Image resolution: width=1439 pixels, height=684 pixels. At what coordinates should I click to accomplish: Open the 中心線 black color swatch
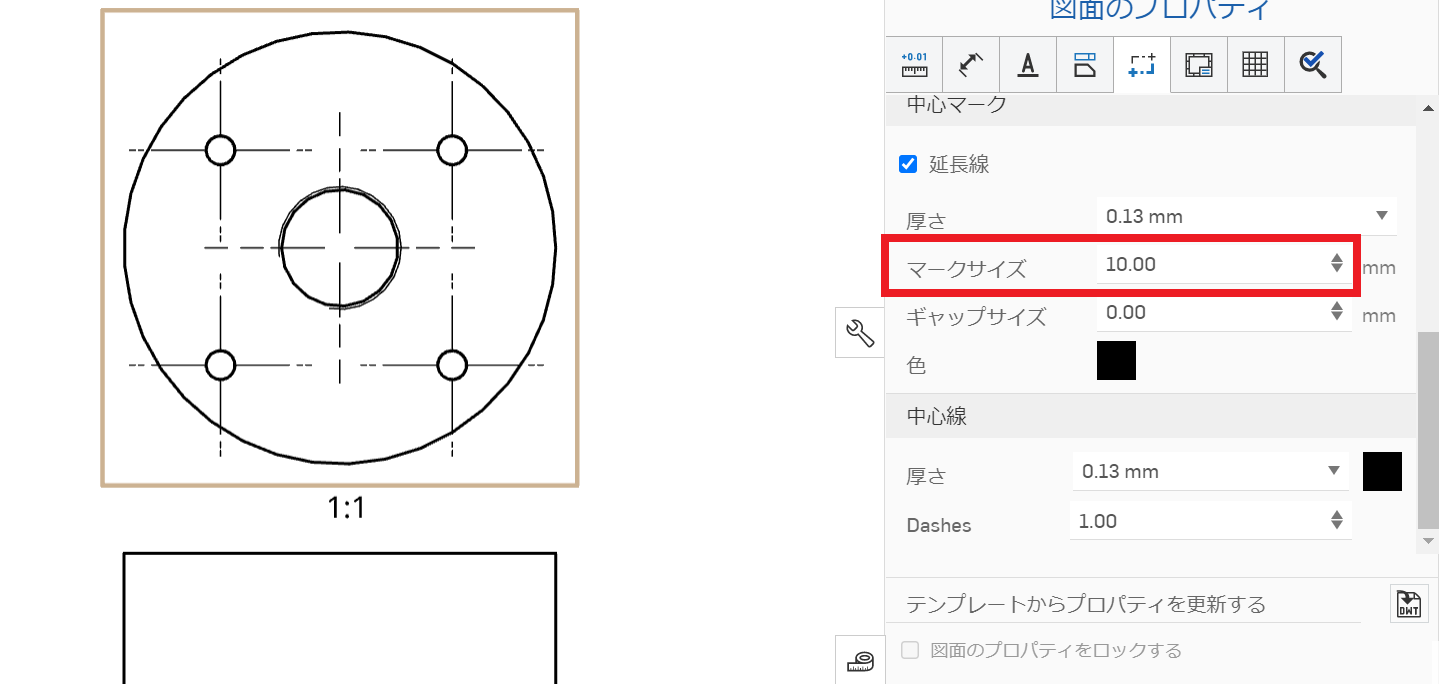tap(1382, 471)
